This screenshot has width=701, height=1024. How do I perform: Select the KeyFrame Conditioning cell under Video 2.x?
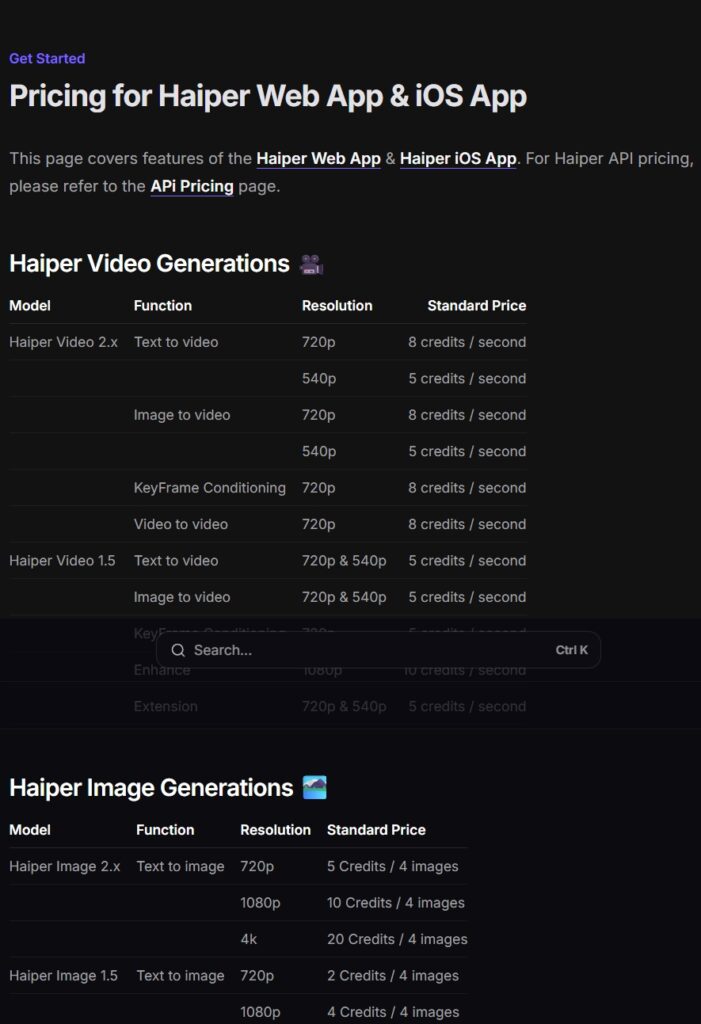(209, 488)
